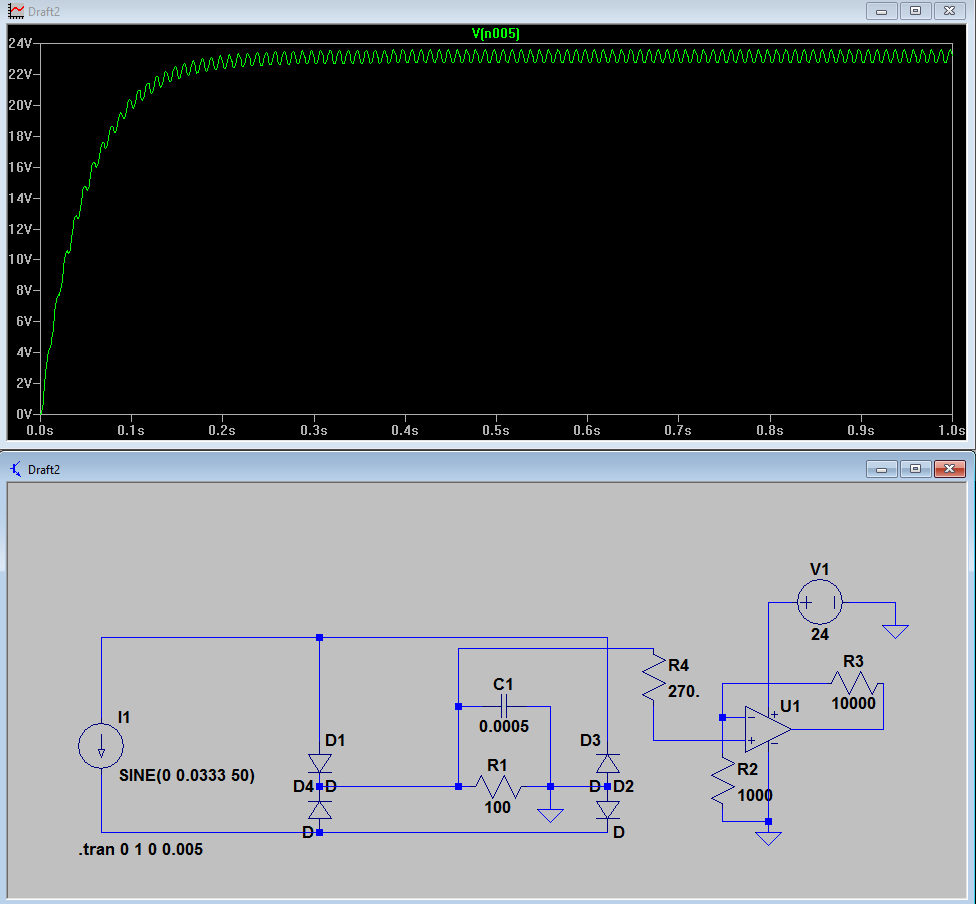976x904 pixels.
Task: Select resistor R4 symbol
Action: [x=654, y=676]
